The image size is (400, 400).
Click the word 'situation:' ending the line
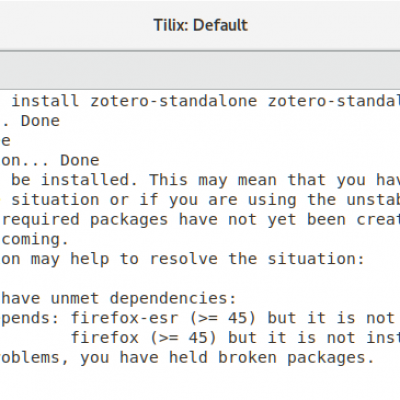[x=316, y=259]
